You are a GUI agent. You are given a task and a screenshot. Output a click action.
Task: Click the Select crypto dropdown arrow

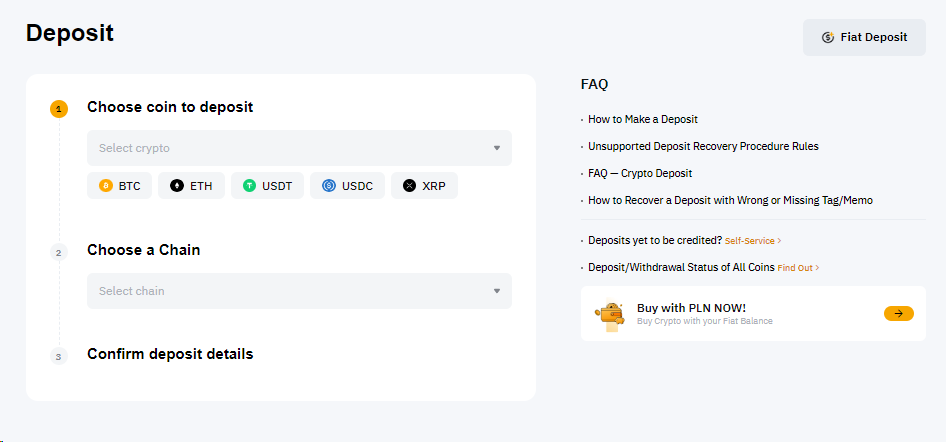[497, 148]
